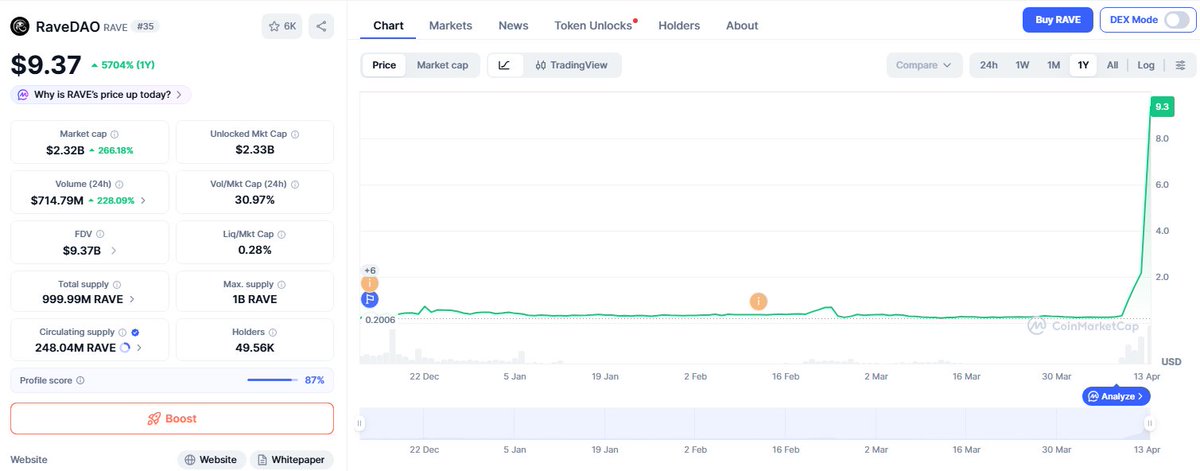Viewport: 1200px width, 471px height.
Task: Click the 1B RAVE max supply value
Action: point(255,299)
